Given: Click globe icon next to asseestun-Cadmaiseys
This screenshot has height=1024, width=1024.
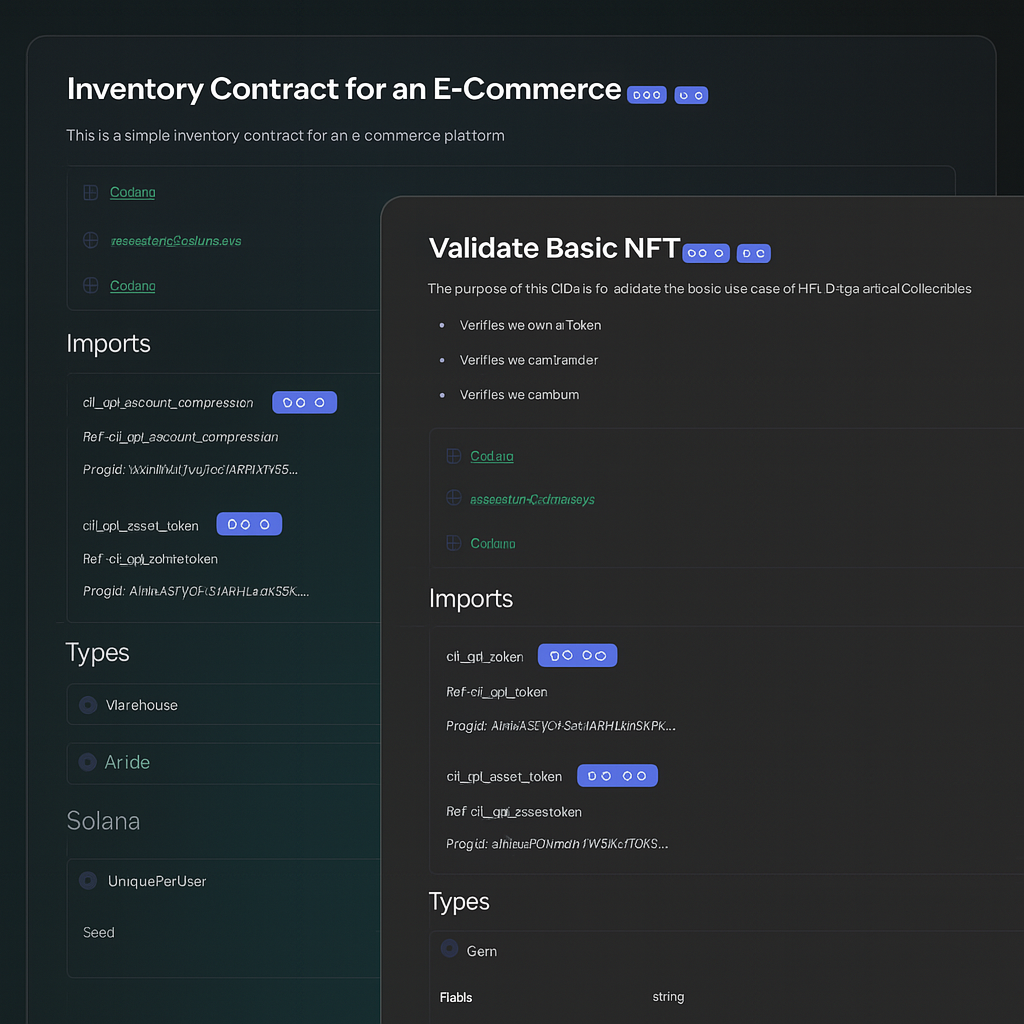Looking at the screenshot, I should pos(452,498).
